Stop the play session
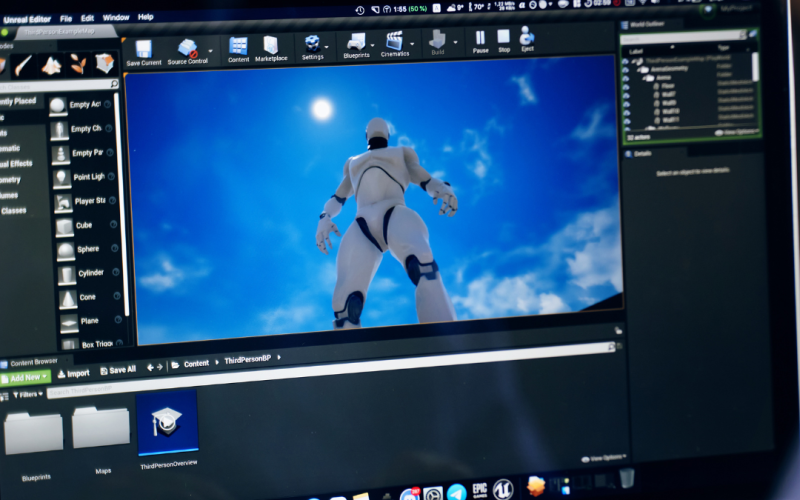Image resolution: width=800 pixels, height=500 pixels. tap(504, 37)
